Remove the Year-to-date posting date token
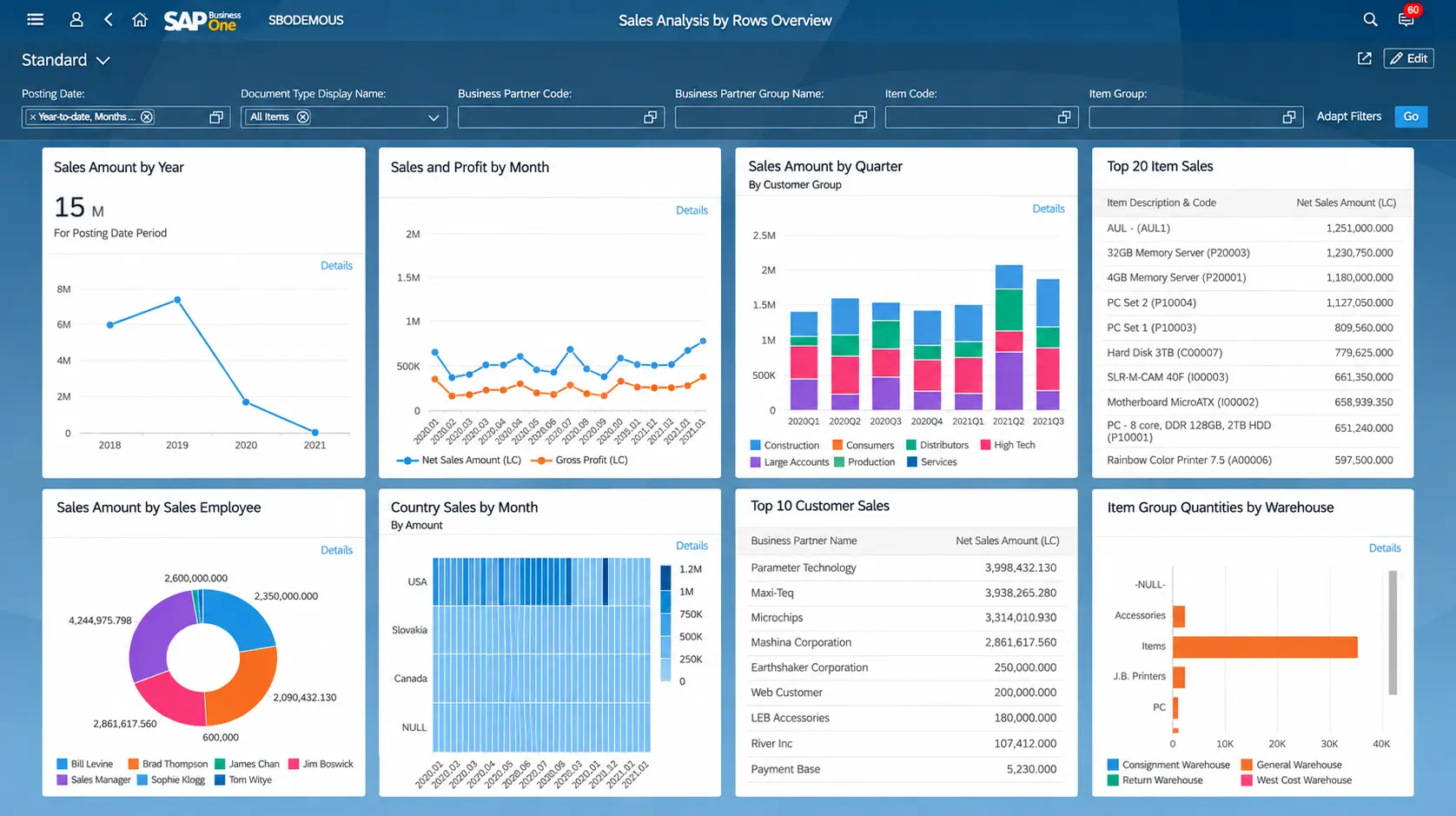This screenshot has width=1456, height=816. (147, 116)
